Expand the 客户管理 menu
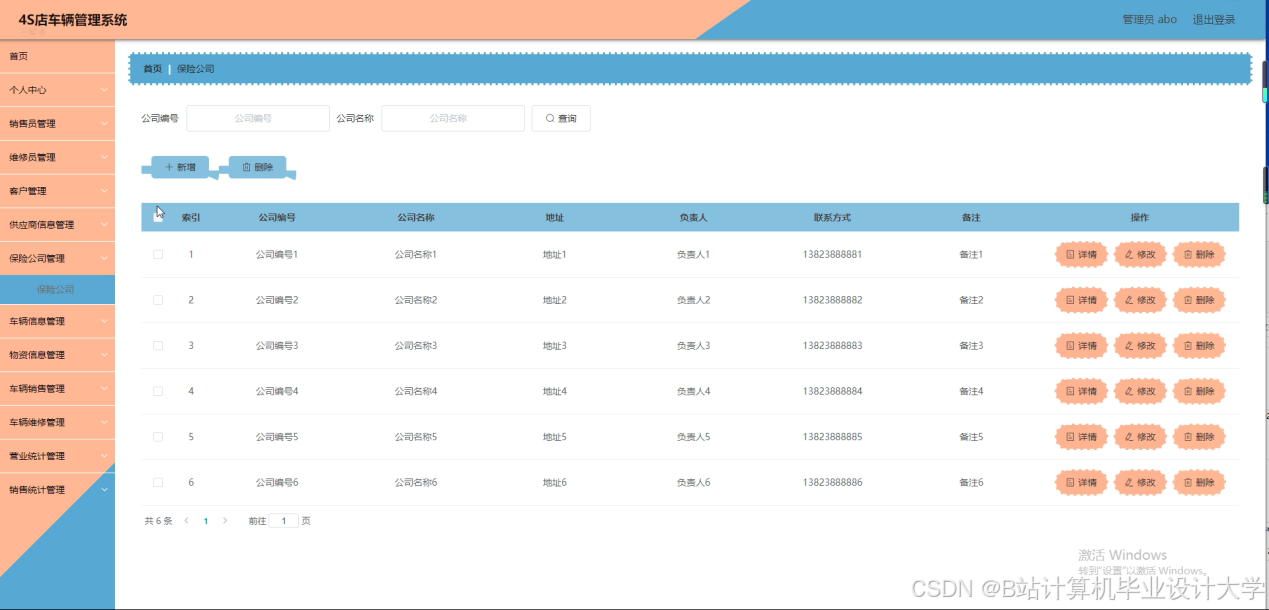This screenshot has width=1269, height=610. click(57, 191)
